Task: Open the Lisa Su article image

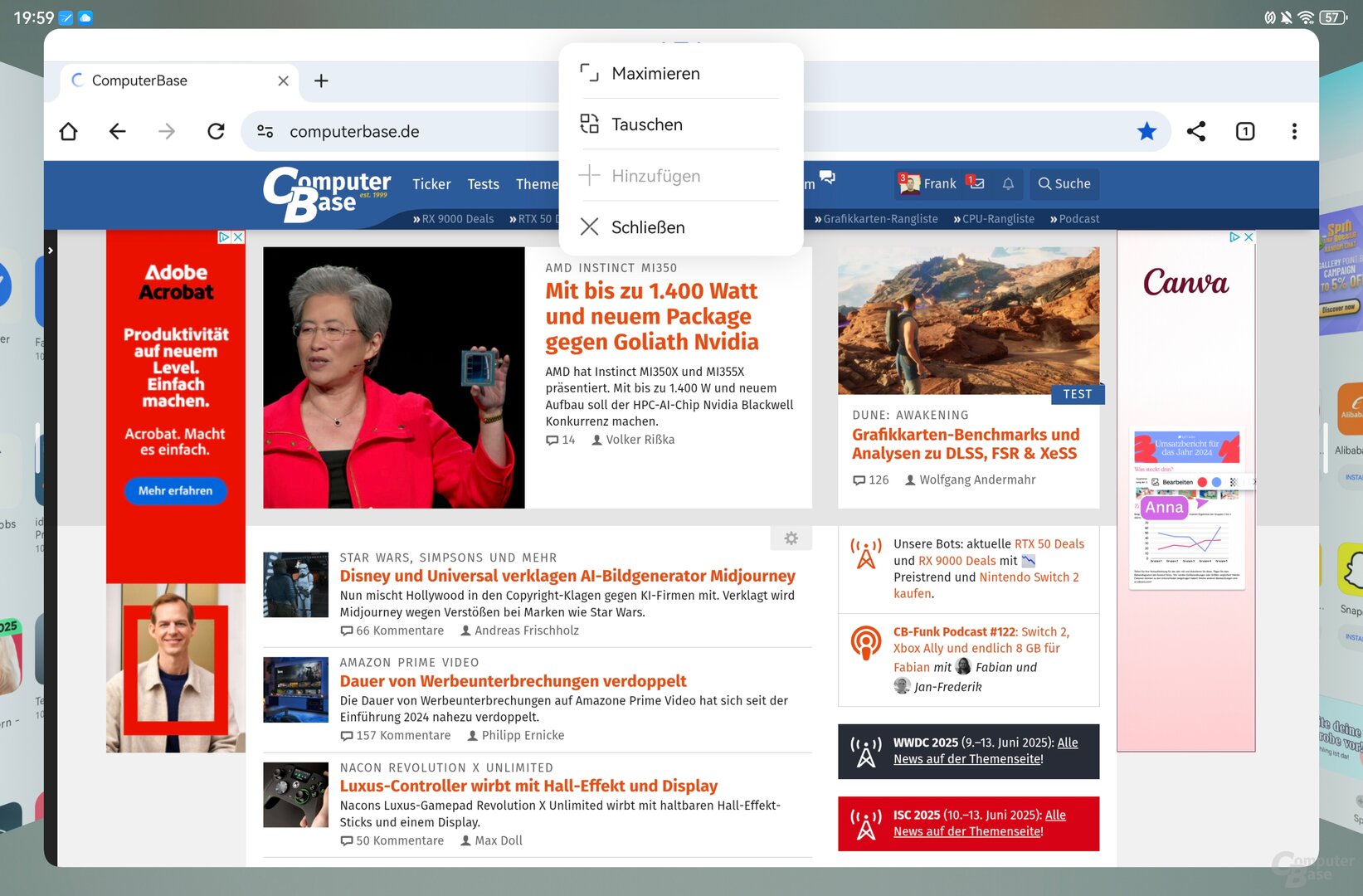Action: [394, 377]
